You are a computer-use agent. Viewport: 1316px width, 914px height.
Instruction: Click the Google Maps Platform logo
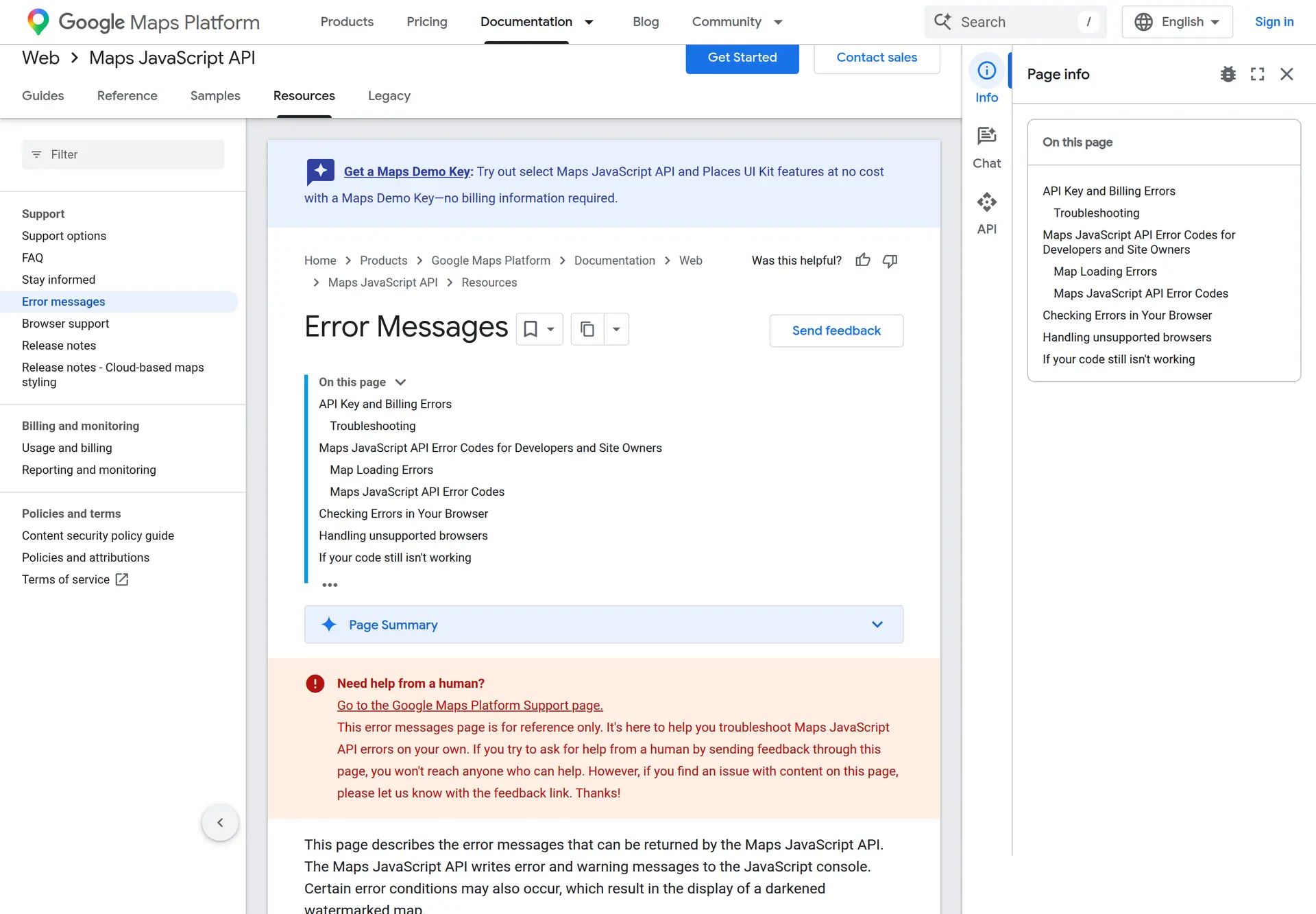click(143, 22)
